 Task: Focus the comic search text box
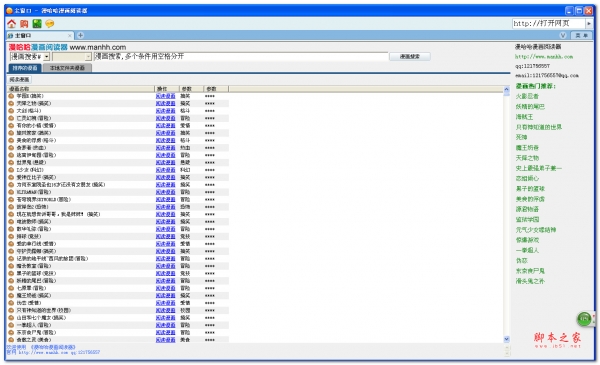pos(241,57)
